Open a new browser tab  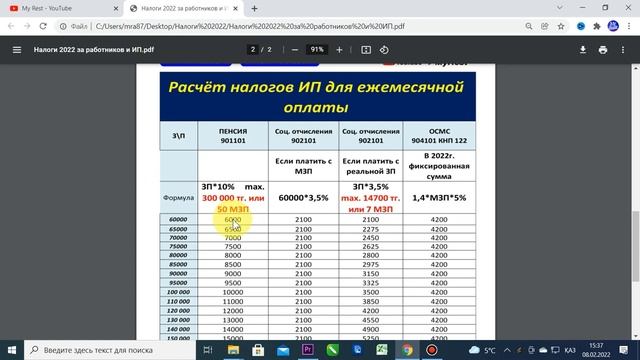pos(254,8)
